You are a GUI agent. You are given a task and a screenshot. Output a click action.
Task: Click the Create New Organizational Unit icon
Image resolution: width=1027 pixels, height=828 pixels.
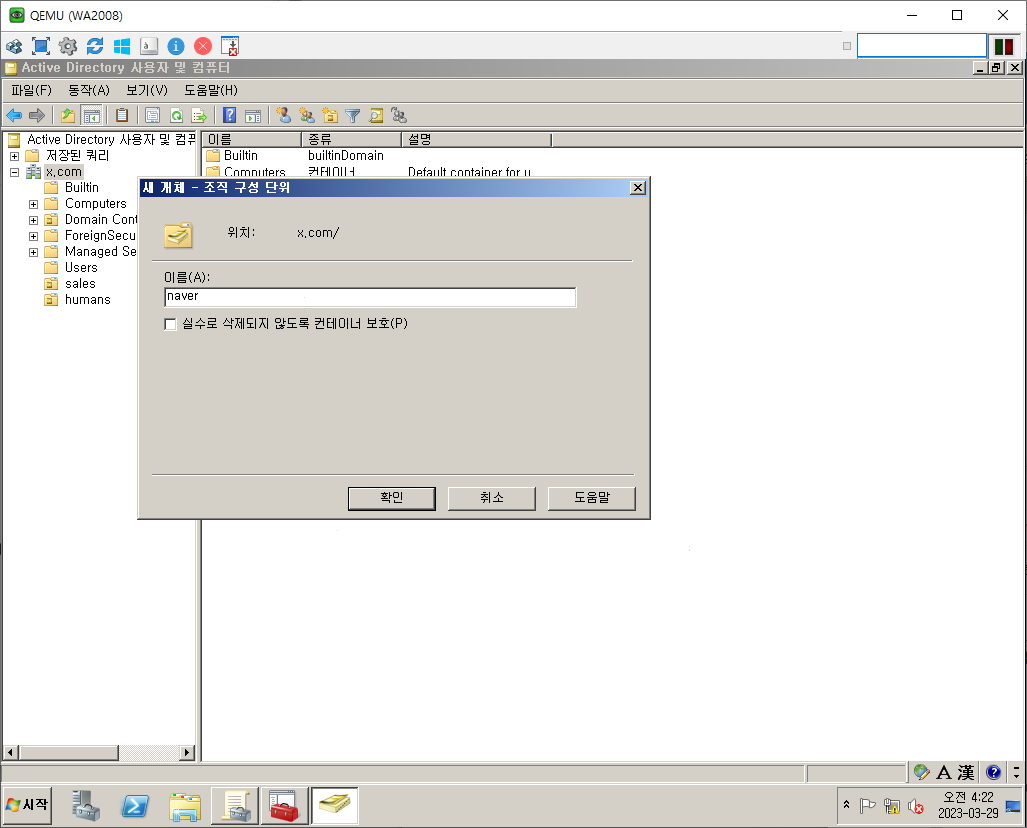[330, 116]
